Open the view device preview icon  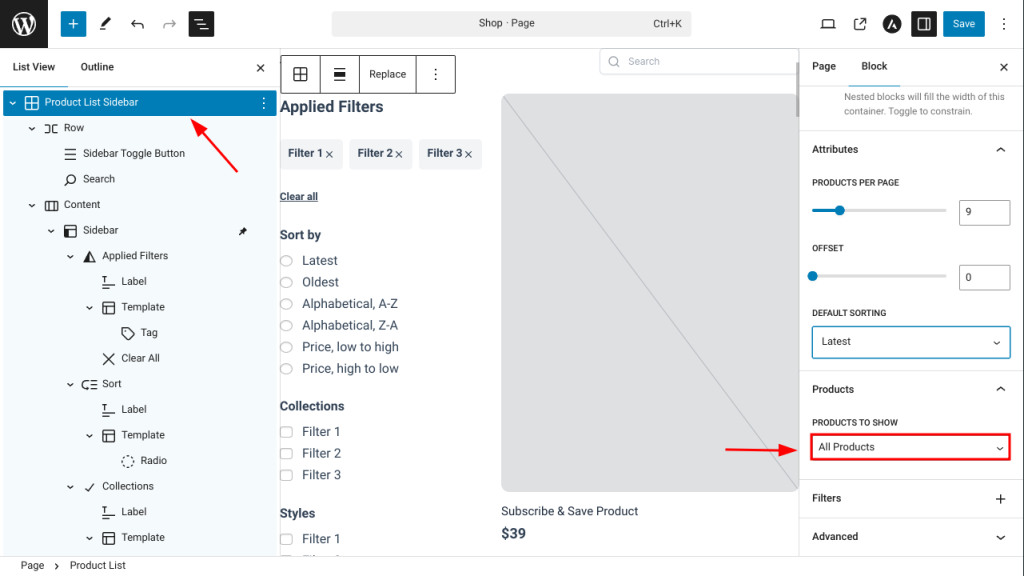(x=828, y=24)
